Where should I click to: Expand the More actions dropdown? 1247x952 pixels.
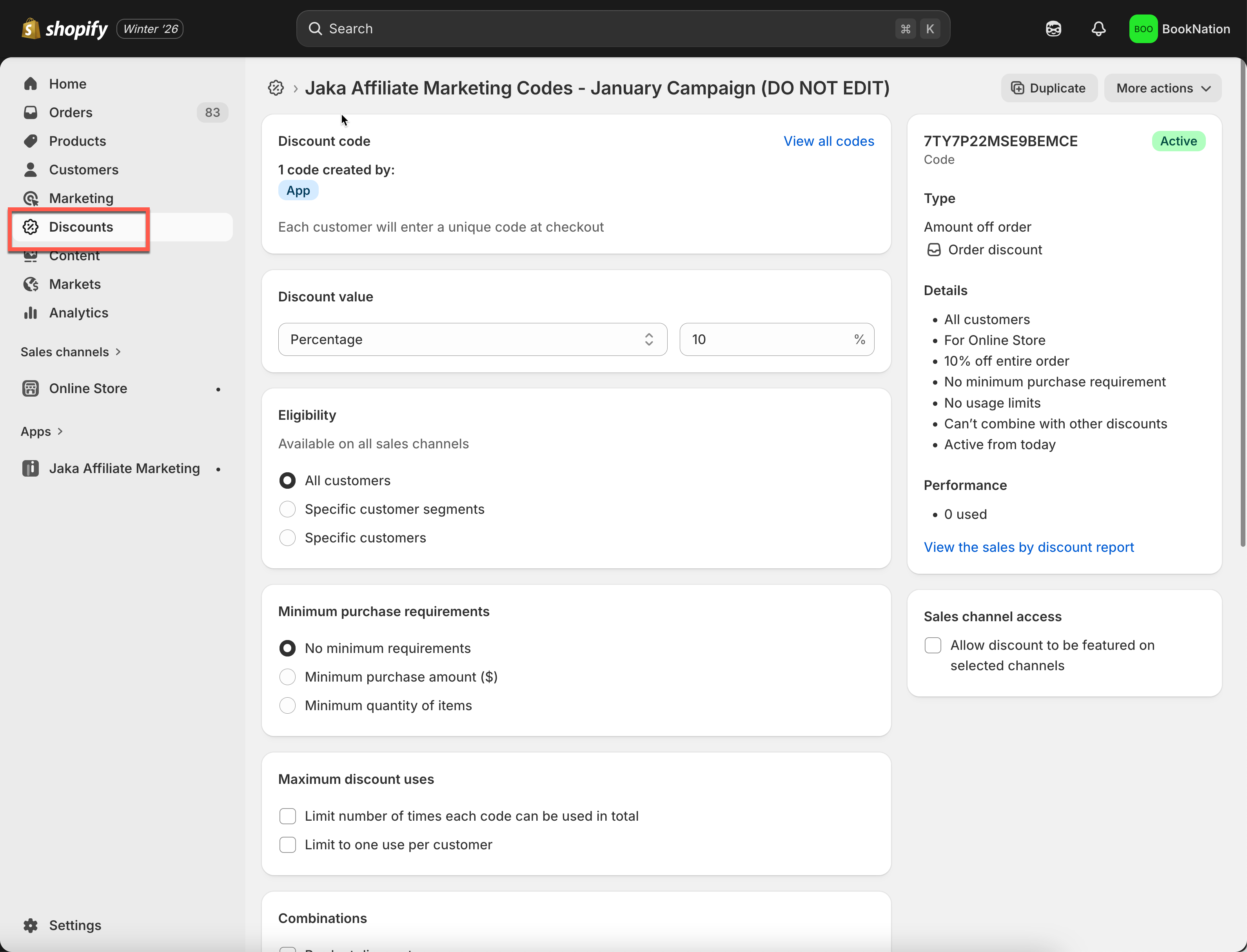pyautogui.click(x=1163, y=89)
